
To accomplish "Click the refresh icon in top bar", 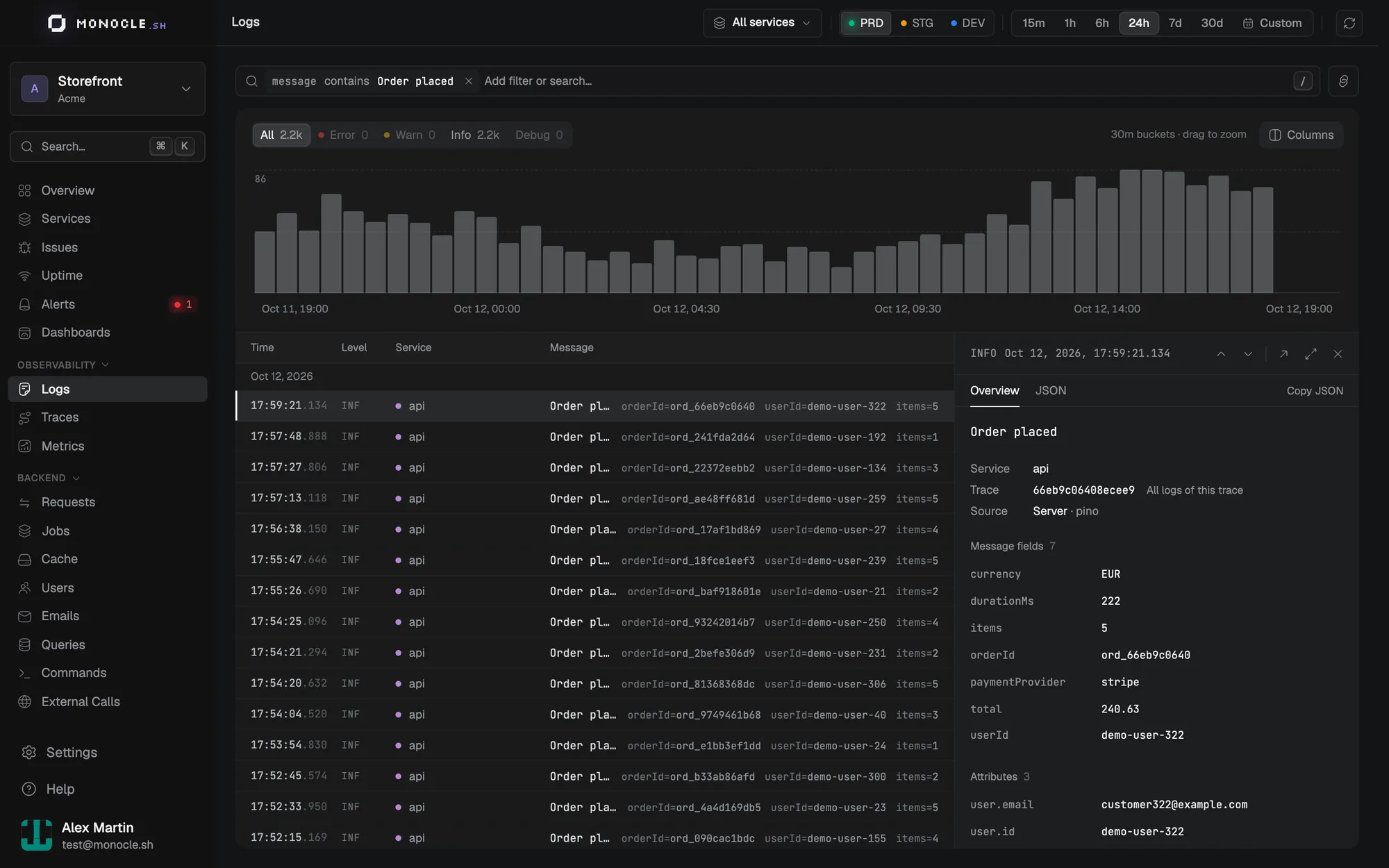I will 1349,23.
